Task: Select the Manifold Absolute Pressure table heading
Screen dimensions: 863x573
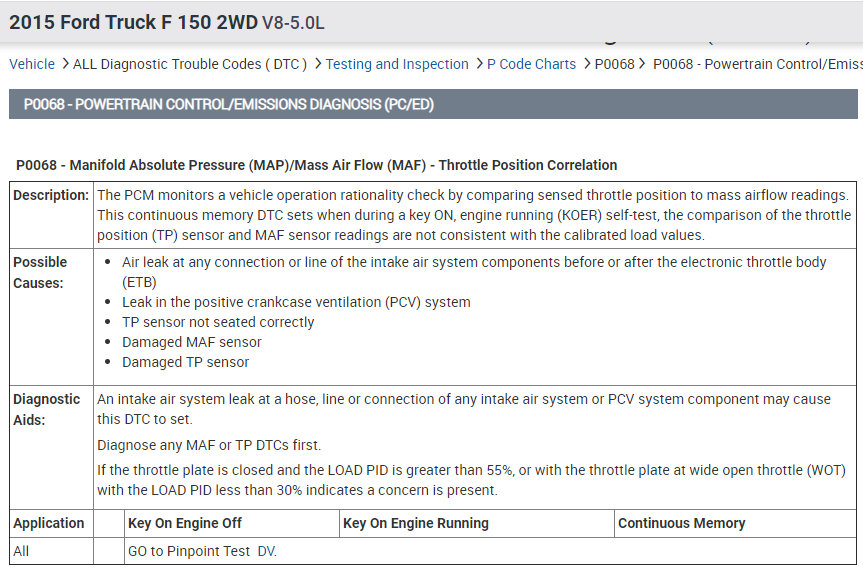Action: click(317, 165)
